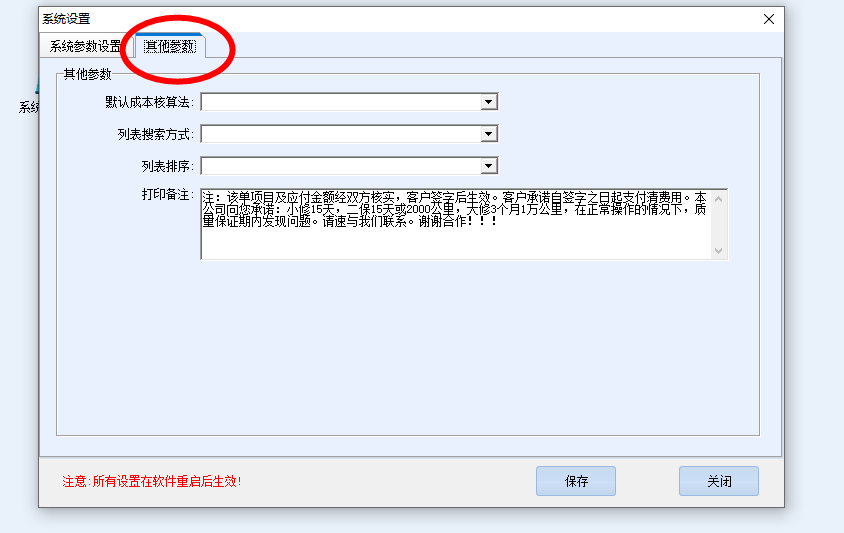Screen dimensions: 844x533
Task: Click the 打印备注 scrollbar up arrow
Action: tap(719, 199)
